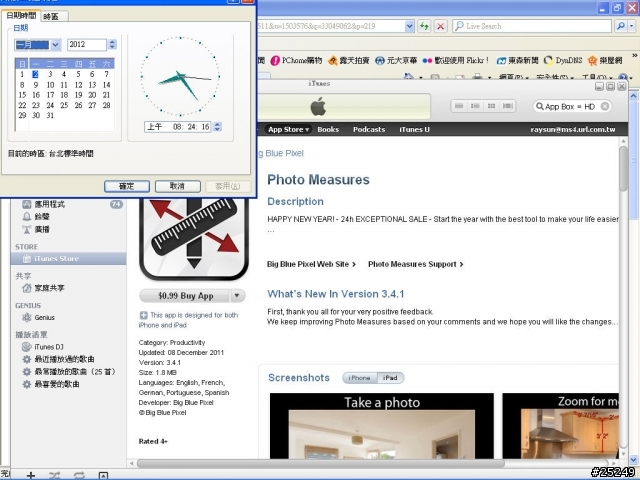Click the 確定 button
Screen dimensions: 640x480
point(127,186)
